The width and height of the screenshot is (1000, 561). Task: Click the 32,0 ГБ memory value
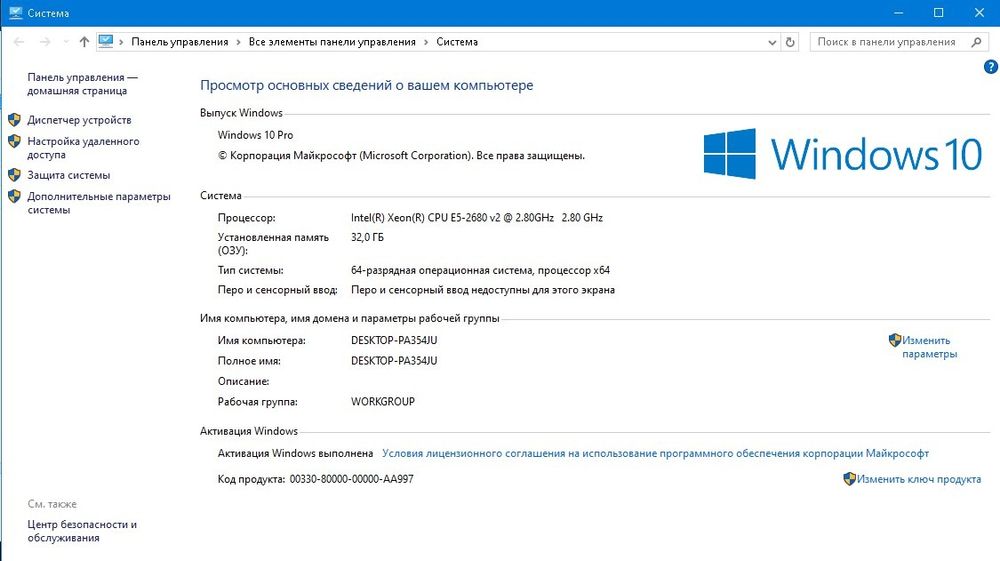pos(367,237)
